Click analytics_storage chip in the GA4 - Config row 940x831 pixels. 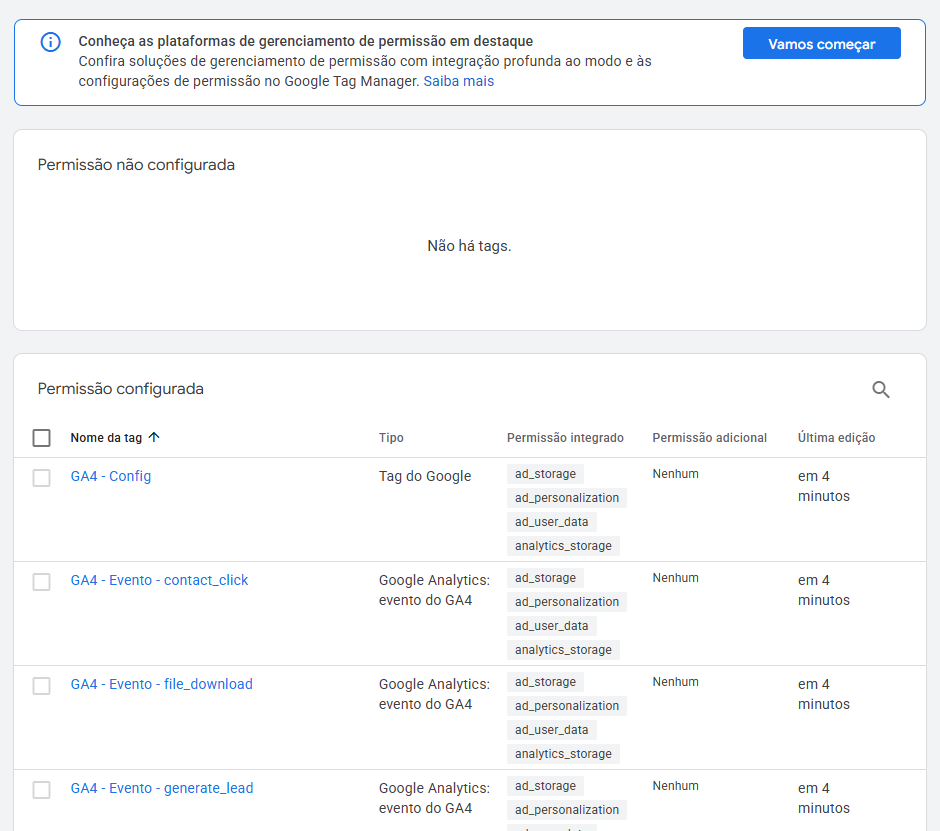[563, 546]
